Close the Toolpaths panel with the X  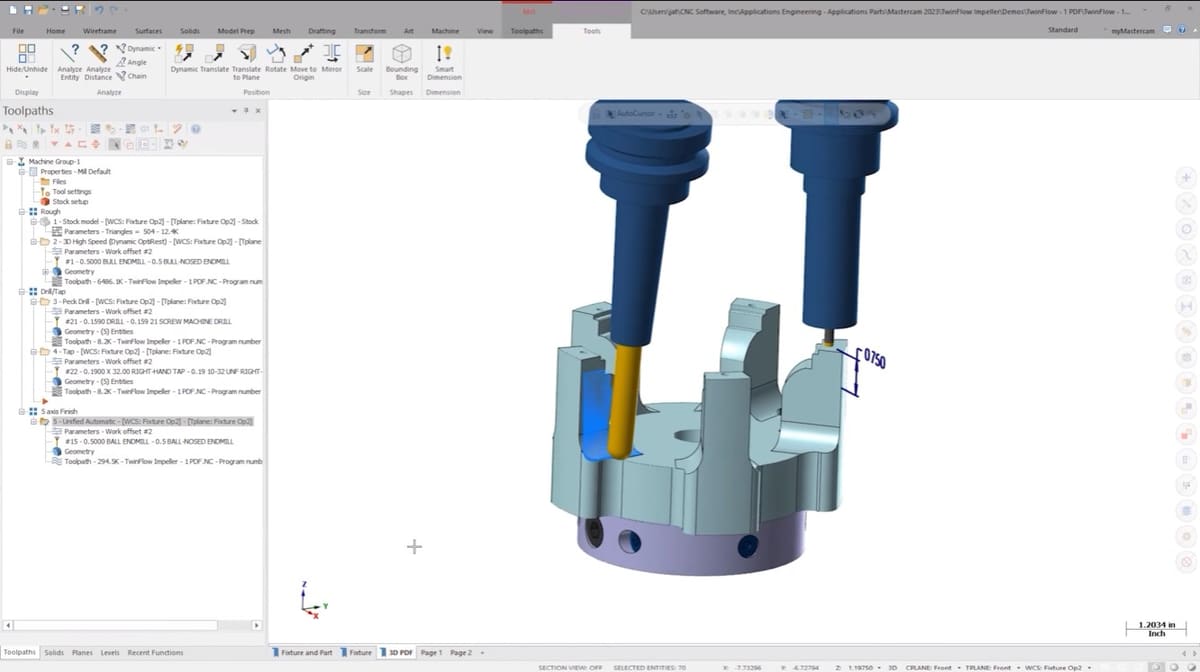(258, 111)
